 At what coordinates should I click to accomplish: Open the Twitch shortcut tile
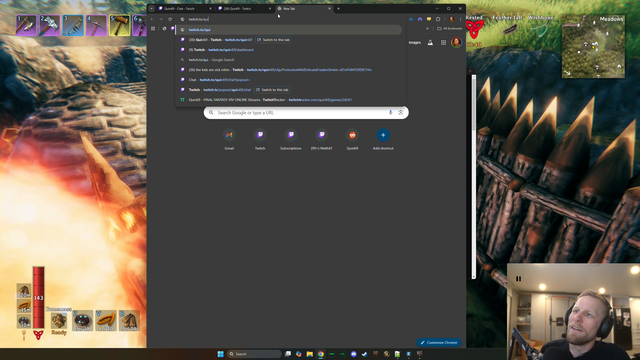(260, 139)
